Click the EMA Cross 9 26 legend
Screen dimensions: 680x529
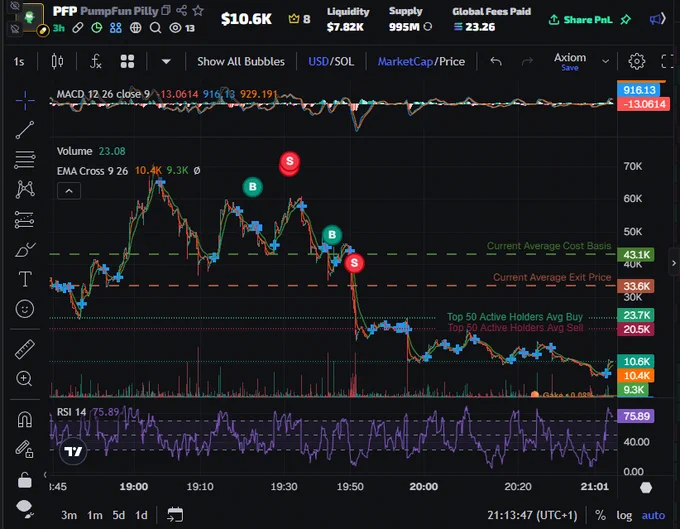[x=92, y=171]
